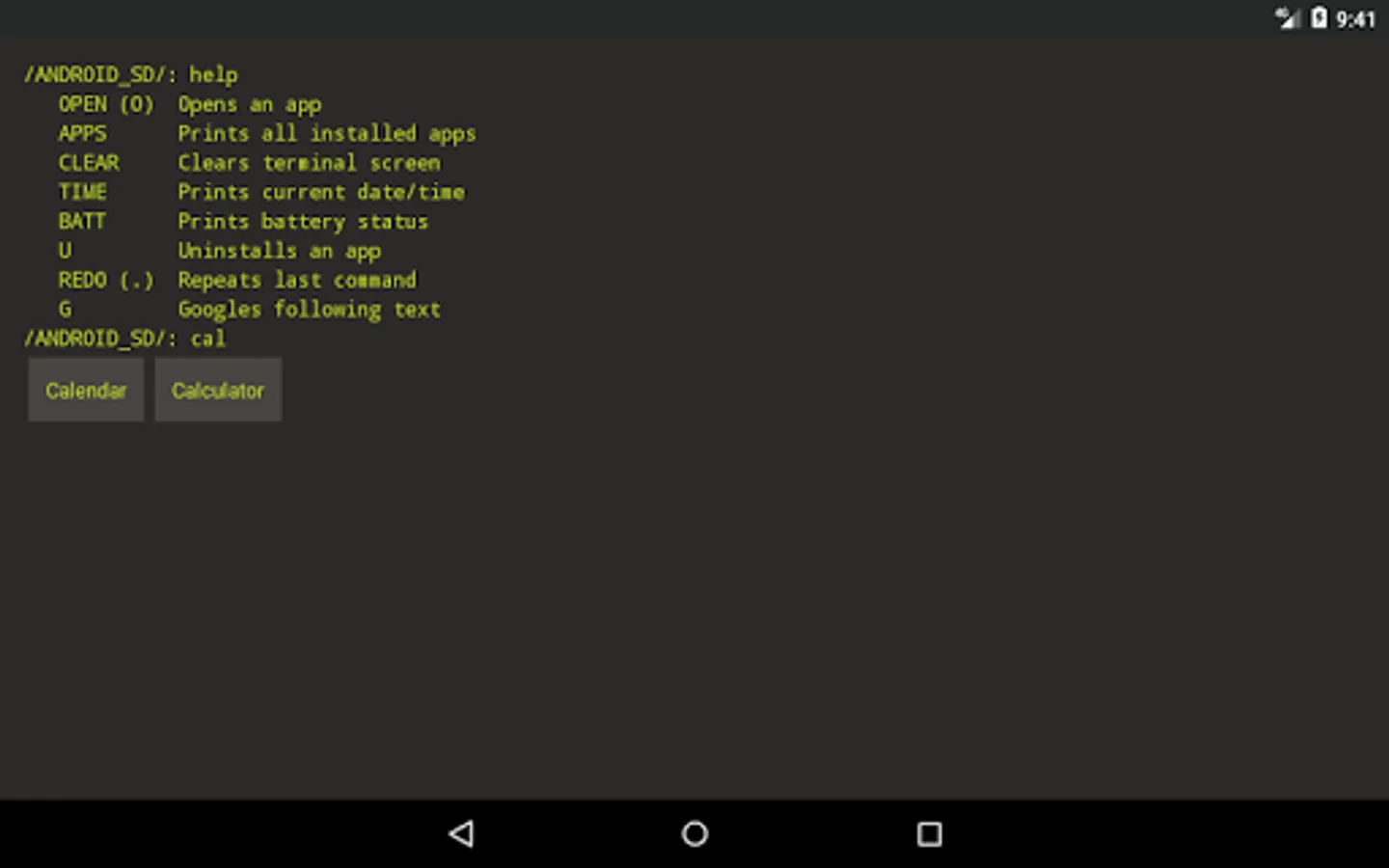Tap the recent apps square icon
Image resolution: width=1389 pixels, height=868 pixels.
point(929,833)
